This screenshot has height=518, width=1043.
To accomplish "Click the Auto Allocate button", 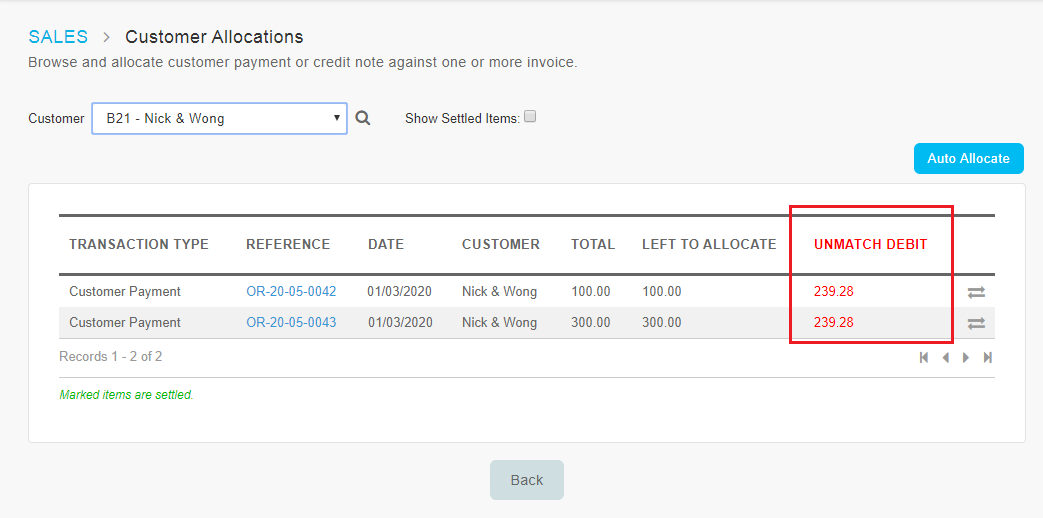I will tap(968, 158).
